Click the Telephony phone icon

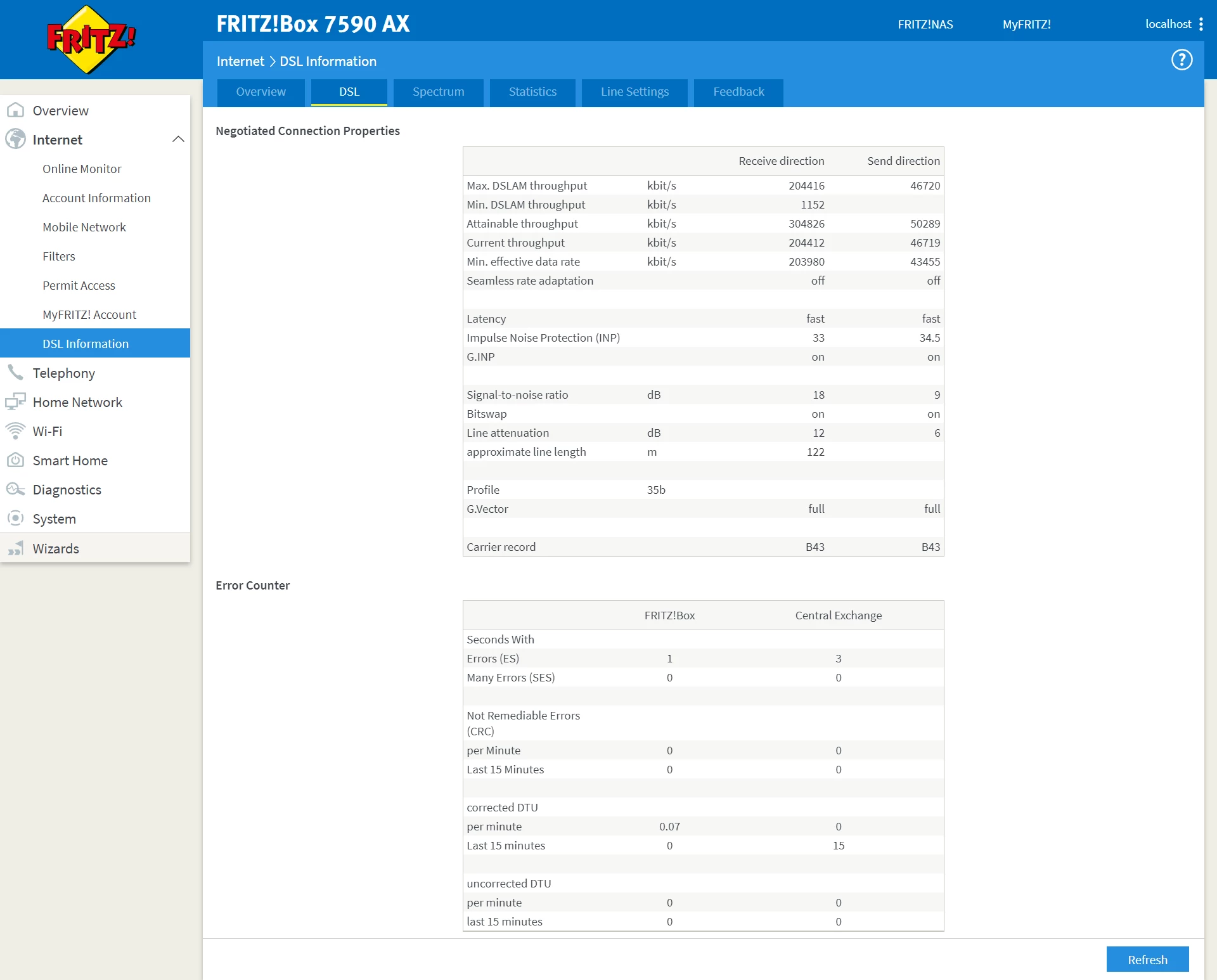tap(15, 373)
